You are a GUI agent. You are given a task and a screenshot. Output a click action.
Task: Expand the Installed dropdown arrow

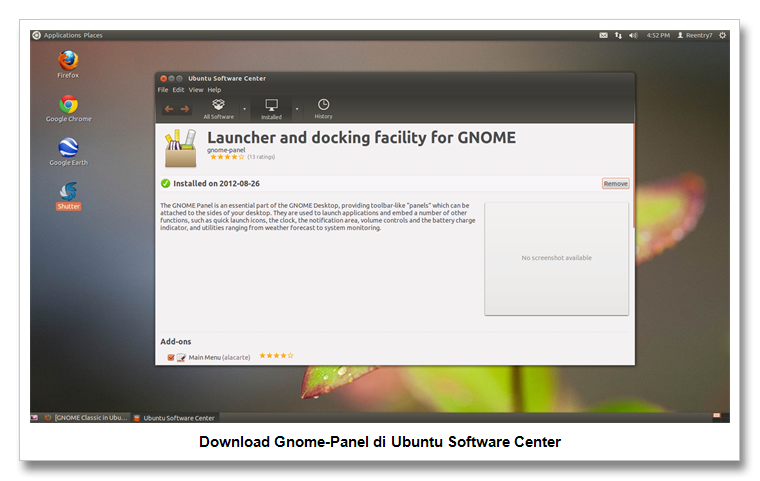[297, 109]
